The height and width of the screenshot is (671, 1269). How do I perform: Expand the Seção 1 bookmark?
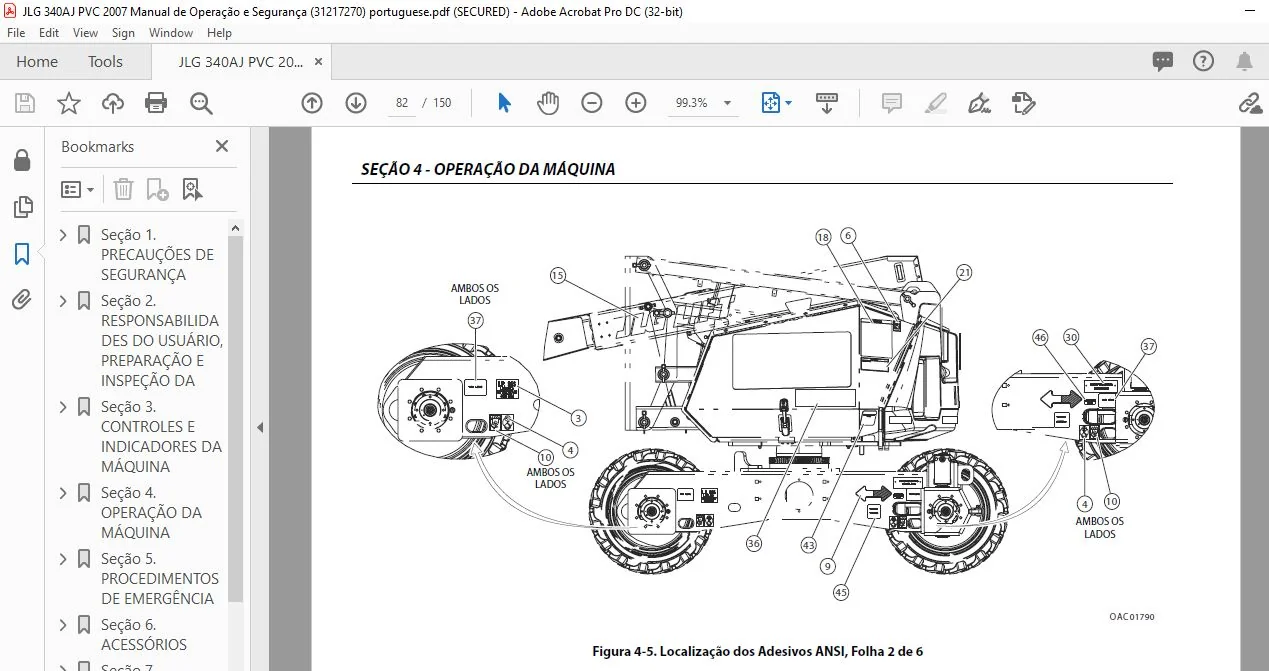point(64,235)
